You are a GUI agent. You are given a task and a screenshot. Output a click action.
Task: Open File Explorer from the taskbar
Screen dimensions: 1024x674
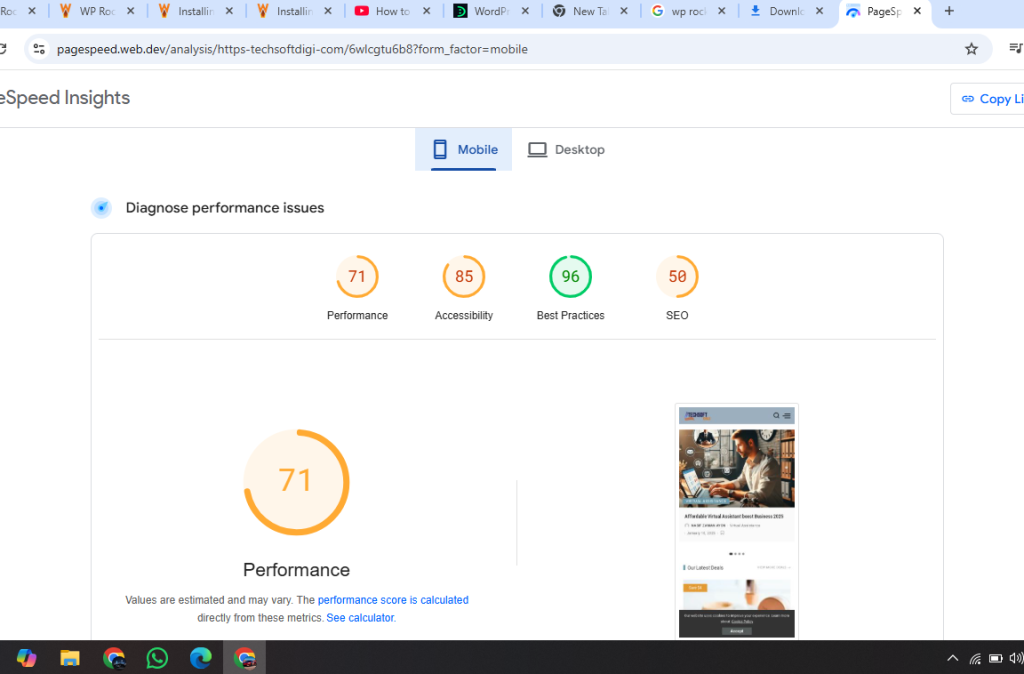click(70, 658)
